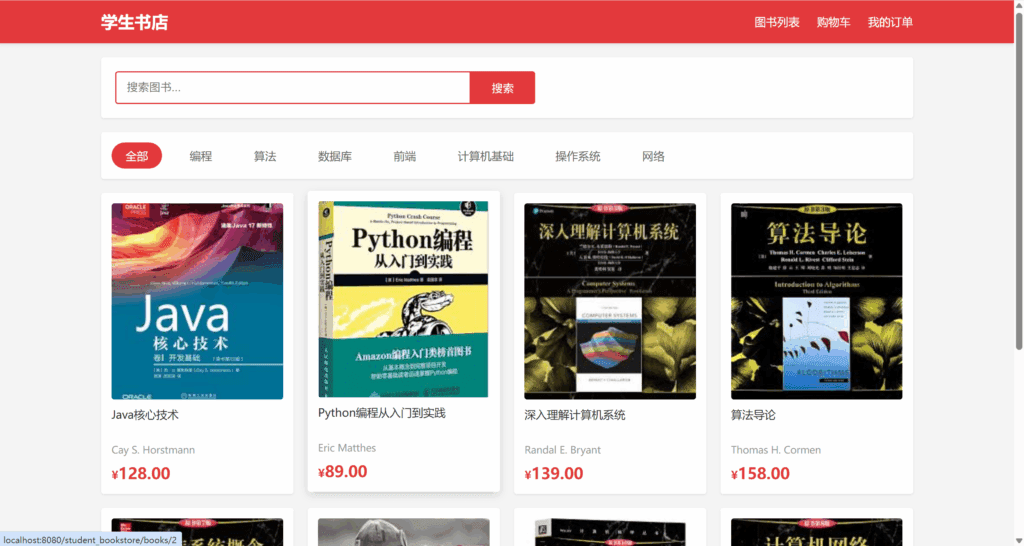Image resolution: width=1024 pixels, height=546 pixels.
Task: Click the 学生书店 site logo
Action: 134,22
